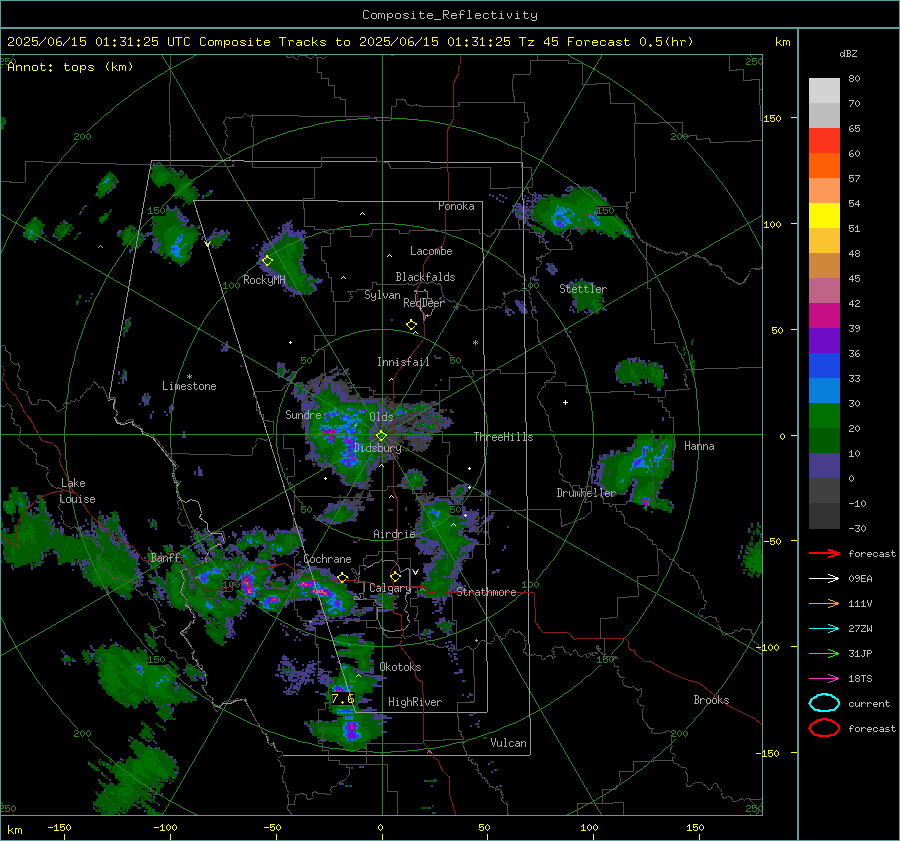Select the purple 36–39 dBZ color band
Screen dimensions: 900x841
tap(824, 341)
